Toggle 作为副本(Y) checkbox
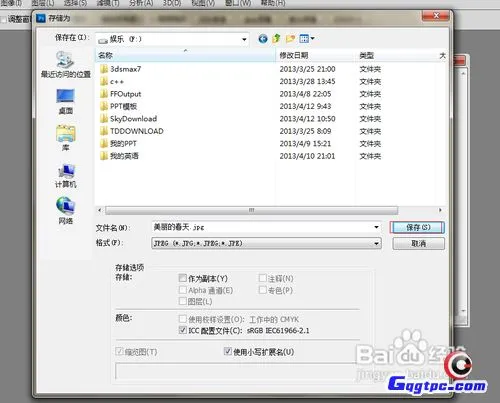Screen dimensions: 500x403 (182, 278)
